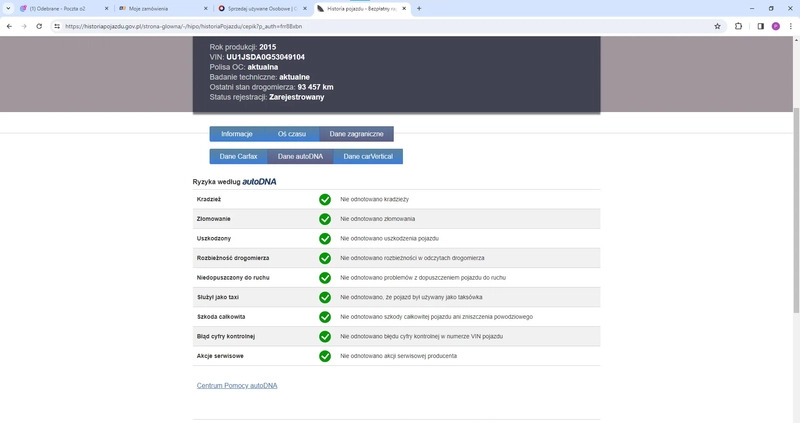Open the browser extensions puzzle icon
Viewport: 800px width, 423px height.
coord(738,26)
